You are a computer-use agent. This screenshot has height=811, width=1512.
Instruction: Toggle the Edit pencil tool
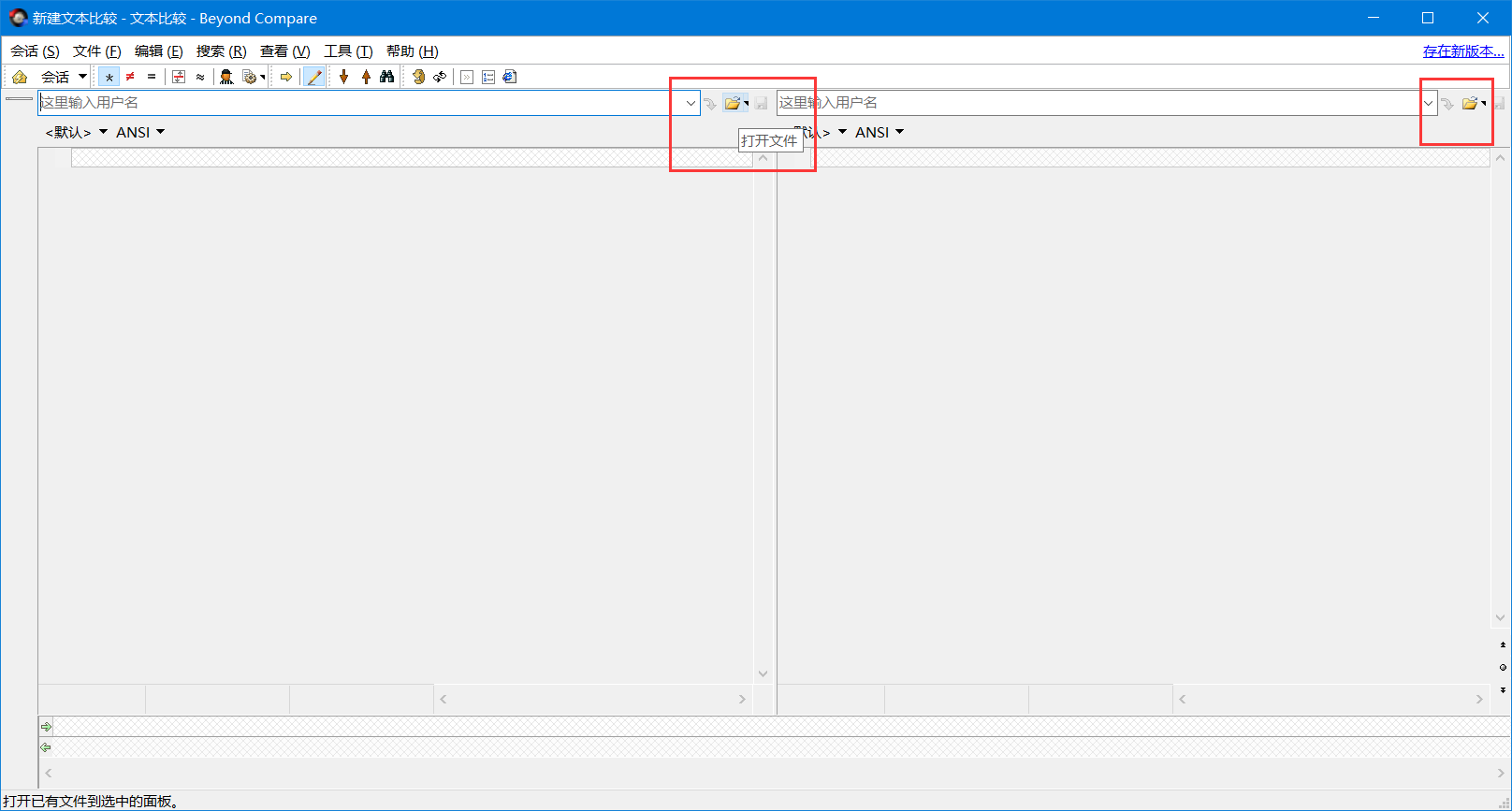314,77
